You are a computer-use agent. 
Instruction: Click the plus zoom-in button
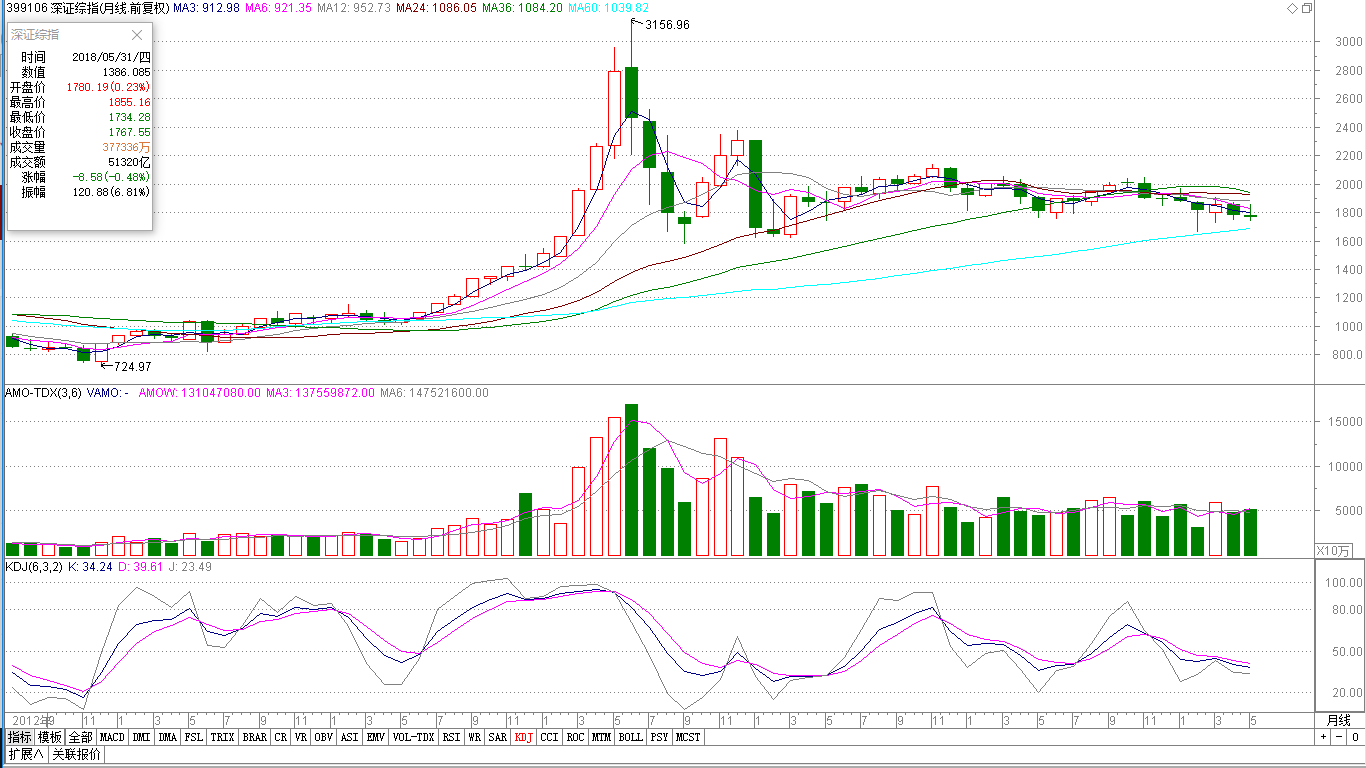1323,737
